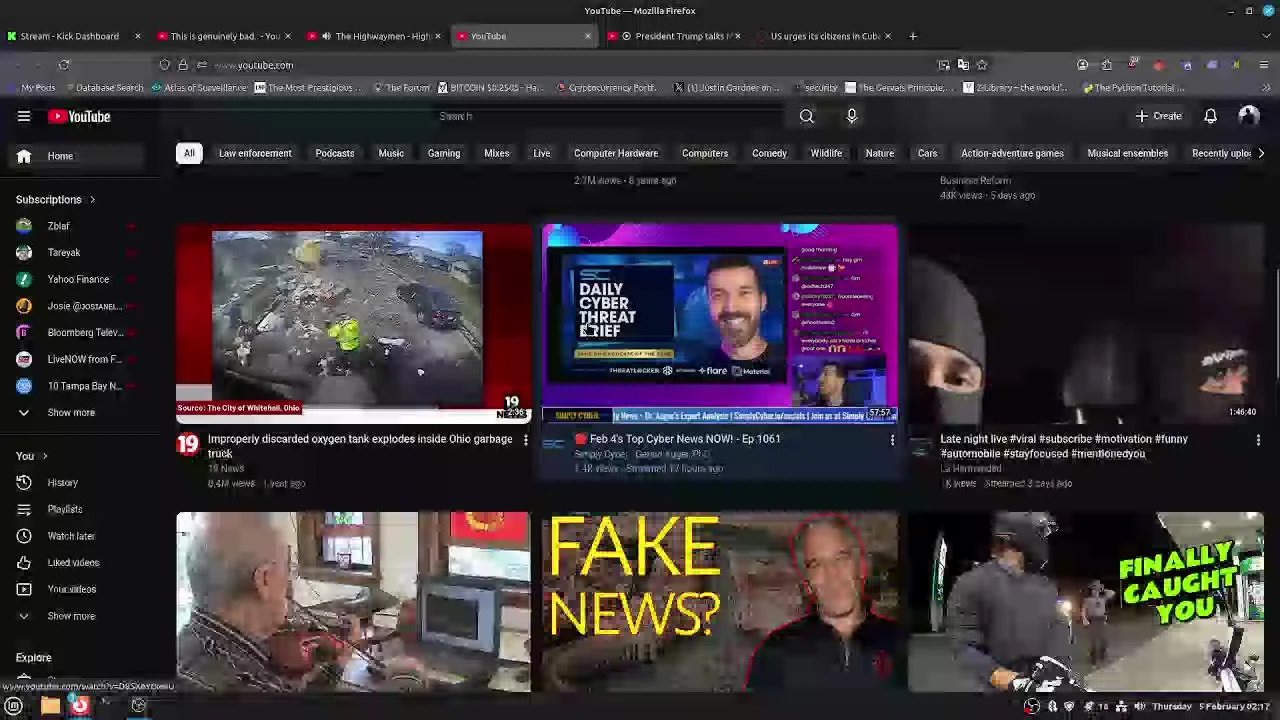The image size is (1280, 720).
Task: Select Action-adventure games chip
Action: click(1012, 153)
